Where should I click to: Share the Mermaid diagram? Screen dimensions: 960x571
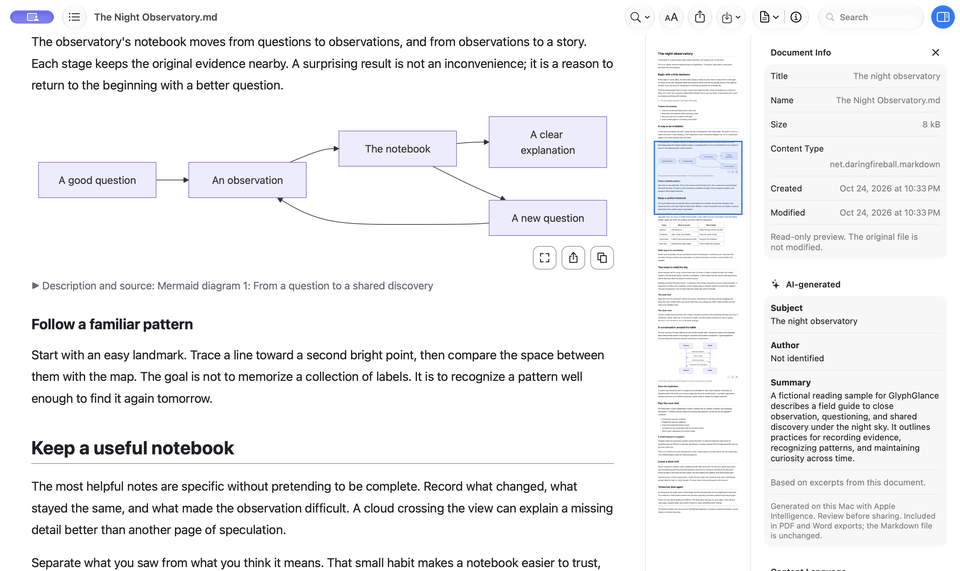coord(573,258)
